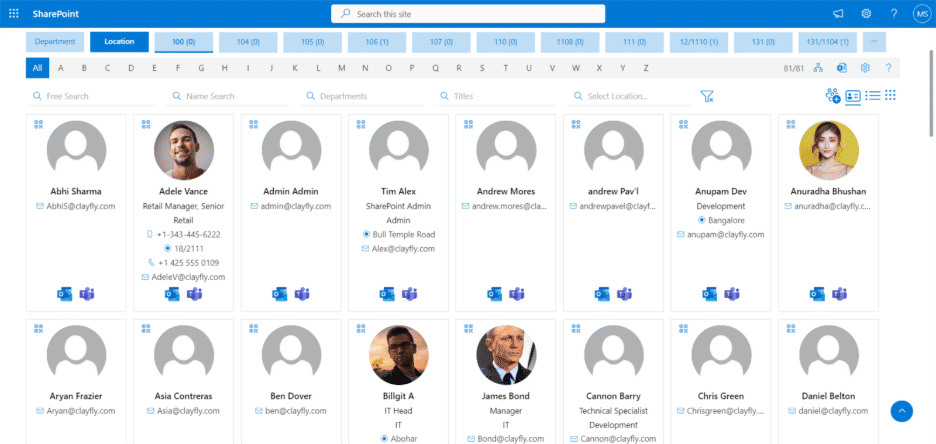Filter names by letter Z
Image resolution: width=936 pixels, height=444 pixels.
coord(646,68)
